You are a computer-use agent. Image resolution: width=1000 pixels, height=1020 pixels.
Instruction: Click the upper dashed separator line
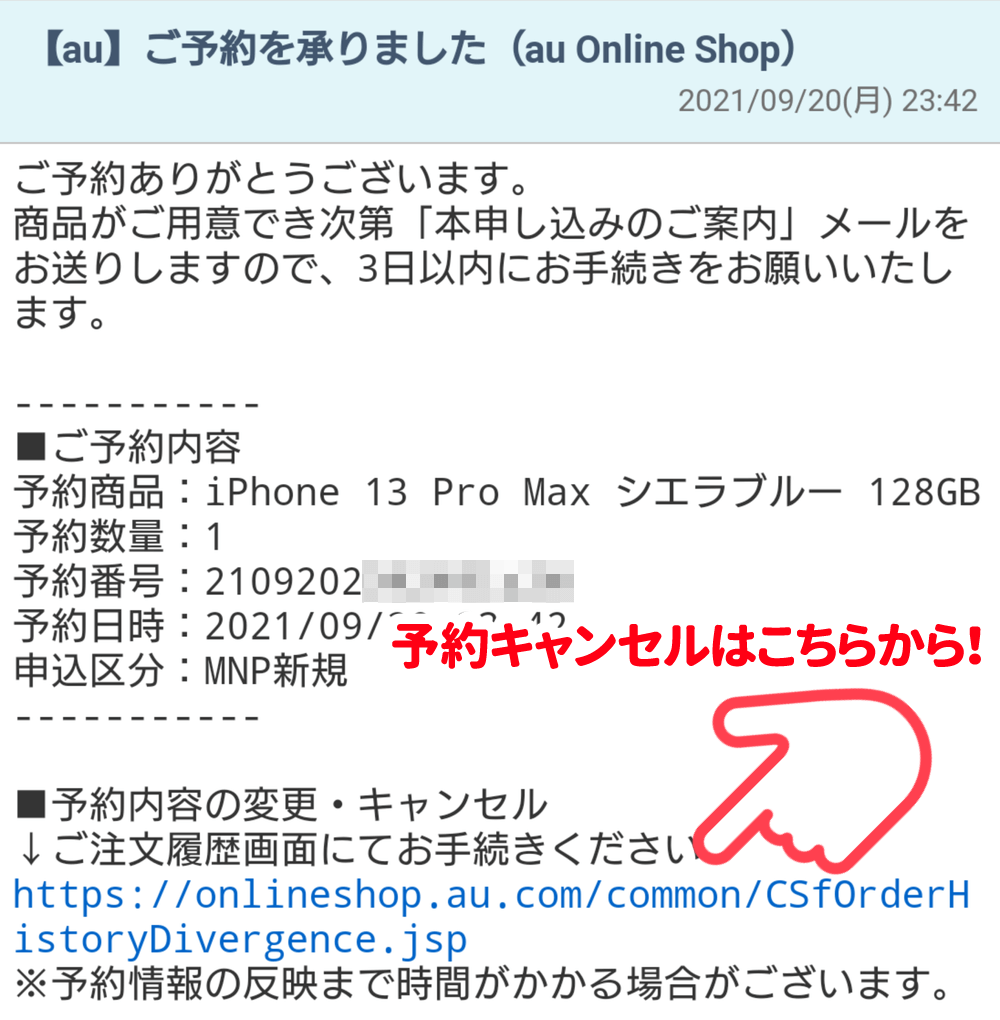pos(138,405)
